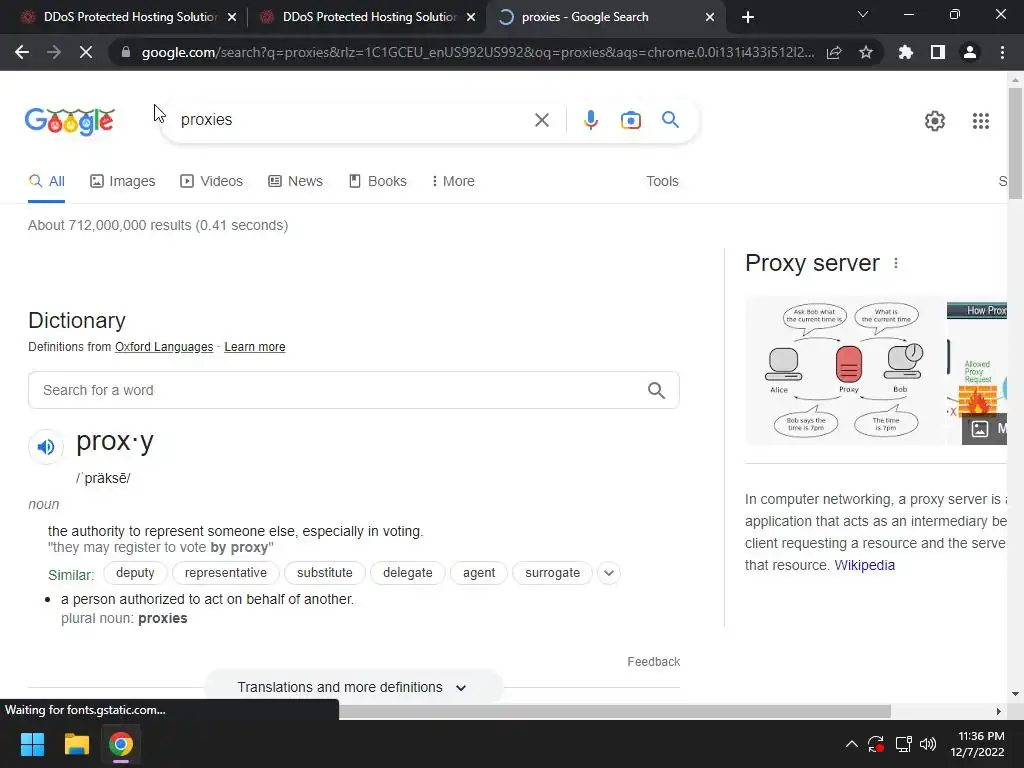Image resolution: width=1024 pixels, height=768 pixels.
Task: Open the volume control in the tray
Action: [927, 744]
